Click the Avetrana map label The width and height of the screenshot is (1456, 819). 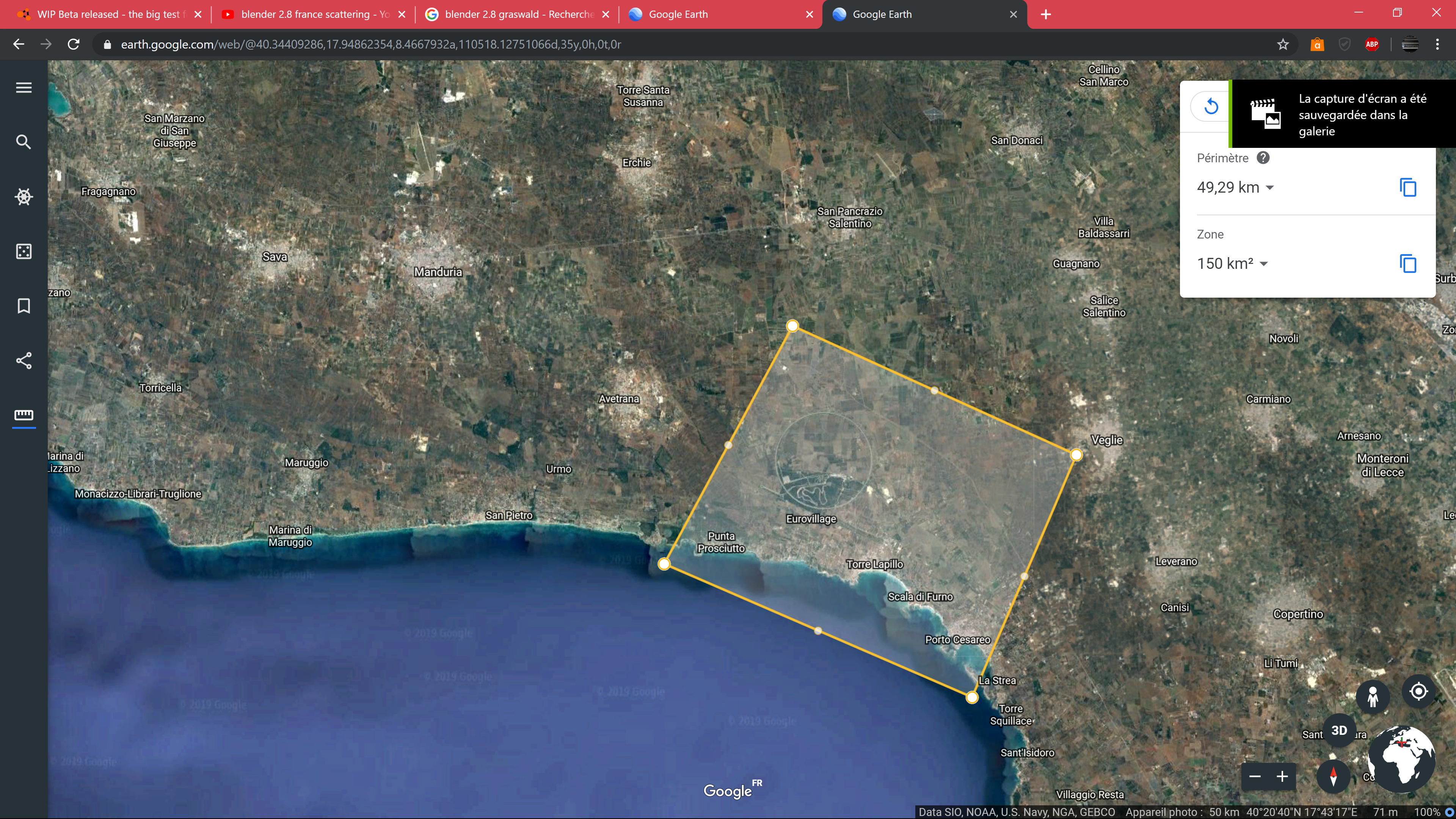point(619,399)
